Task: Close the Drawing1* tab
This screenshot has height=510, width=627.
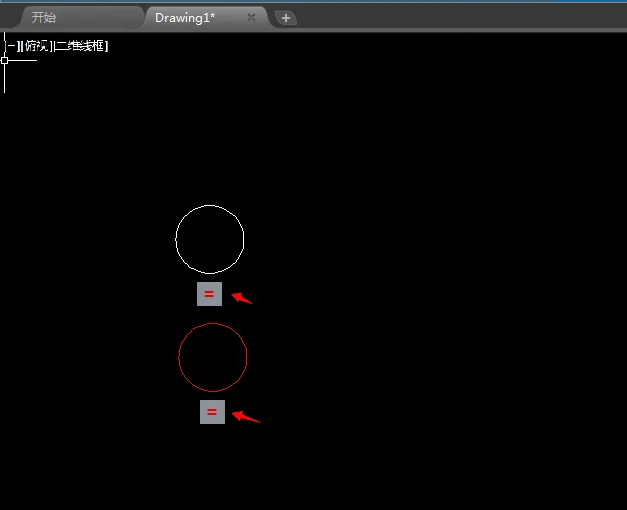Action: coord(251,17)
